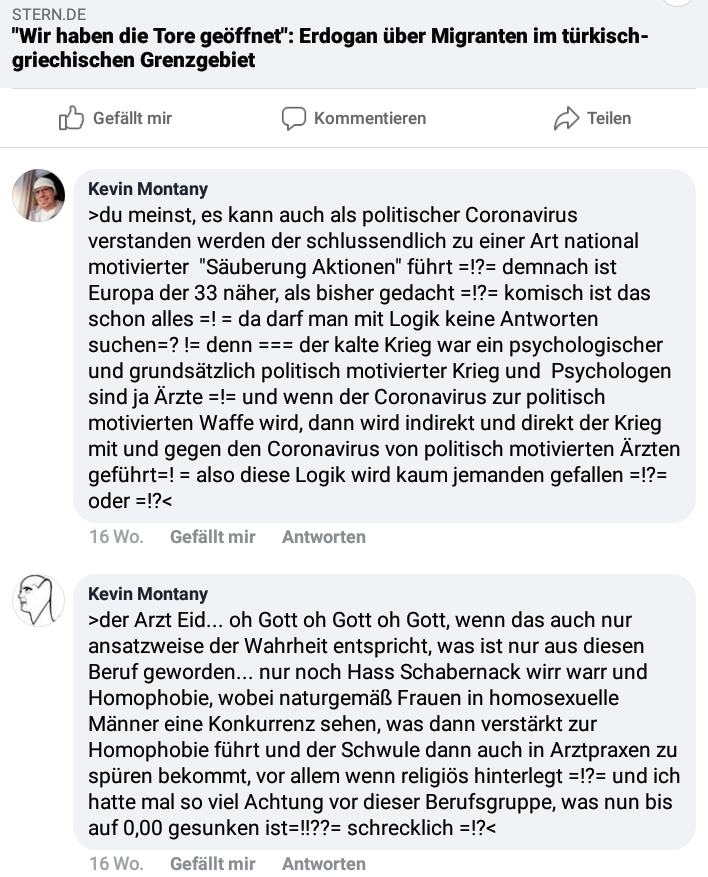Image resolution: width=708 pixels, height=877 pixels.
Task: Open Kevin Montany's name on the Coronavirus comment
Action: tap(148, 189)
